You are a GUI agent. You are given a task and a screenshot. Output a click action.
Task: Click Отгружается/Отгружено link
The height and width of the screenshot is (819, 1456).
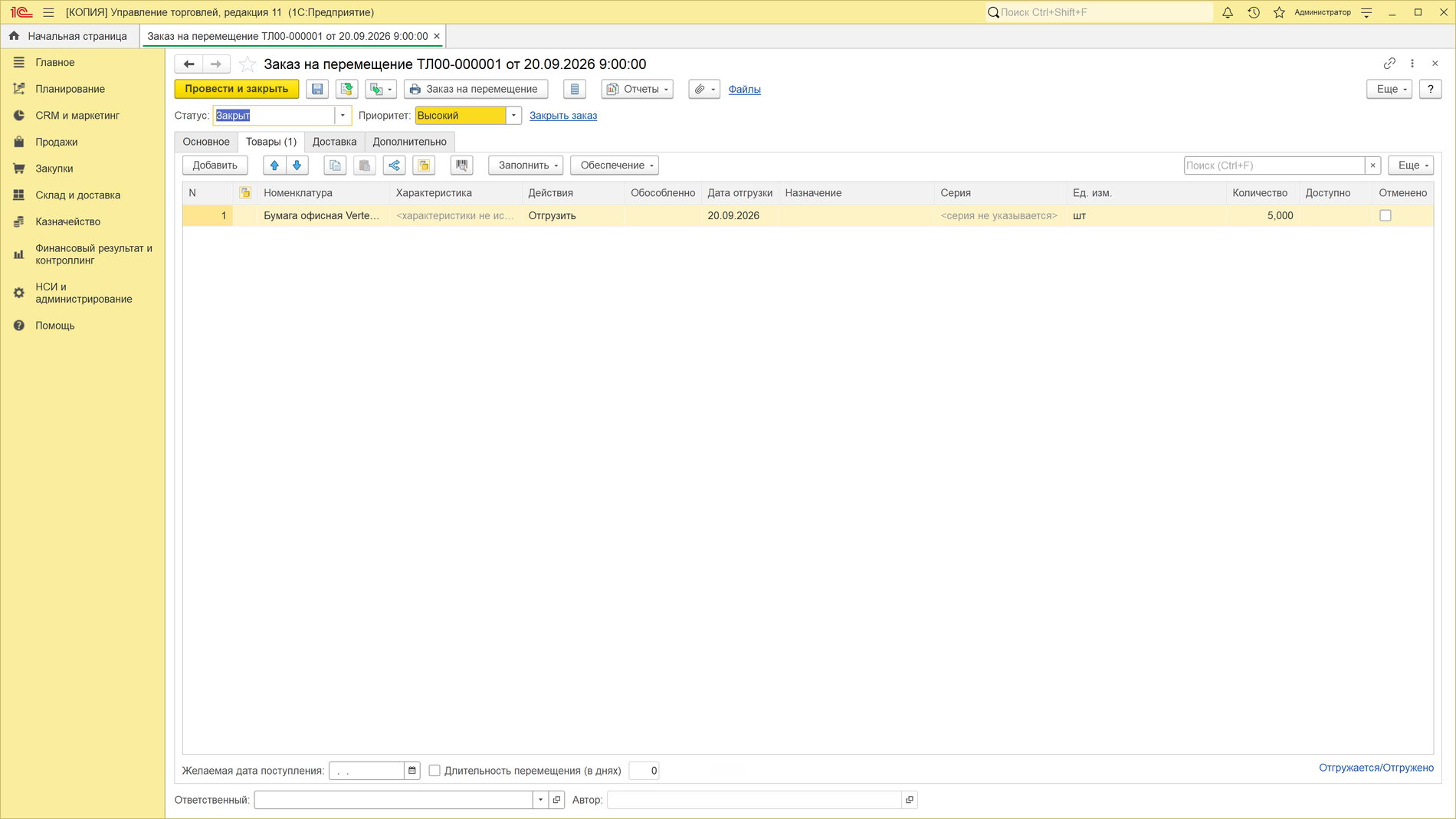[1376, 768]
